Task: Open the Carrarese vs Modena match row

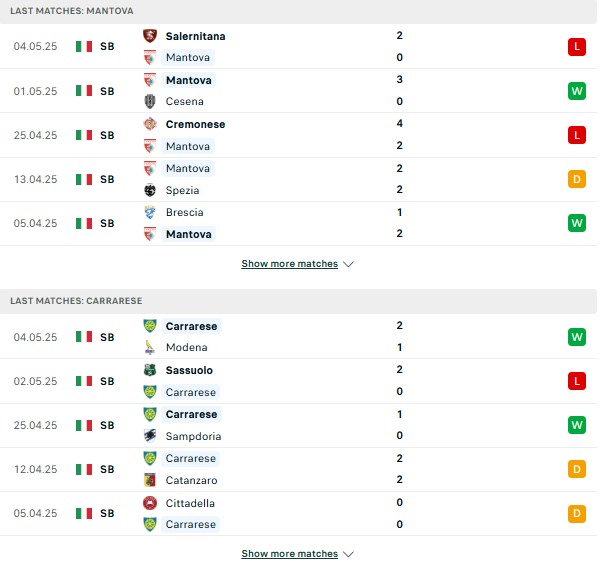Action: click(x=298, y=337)
